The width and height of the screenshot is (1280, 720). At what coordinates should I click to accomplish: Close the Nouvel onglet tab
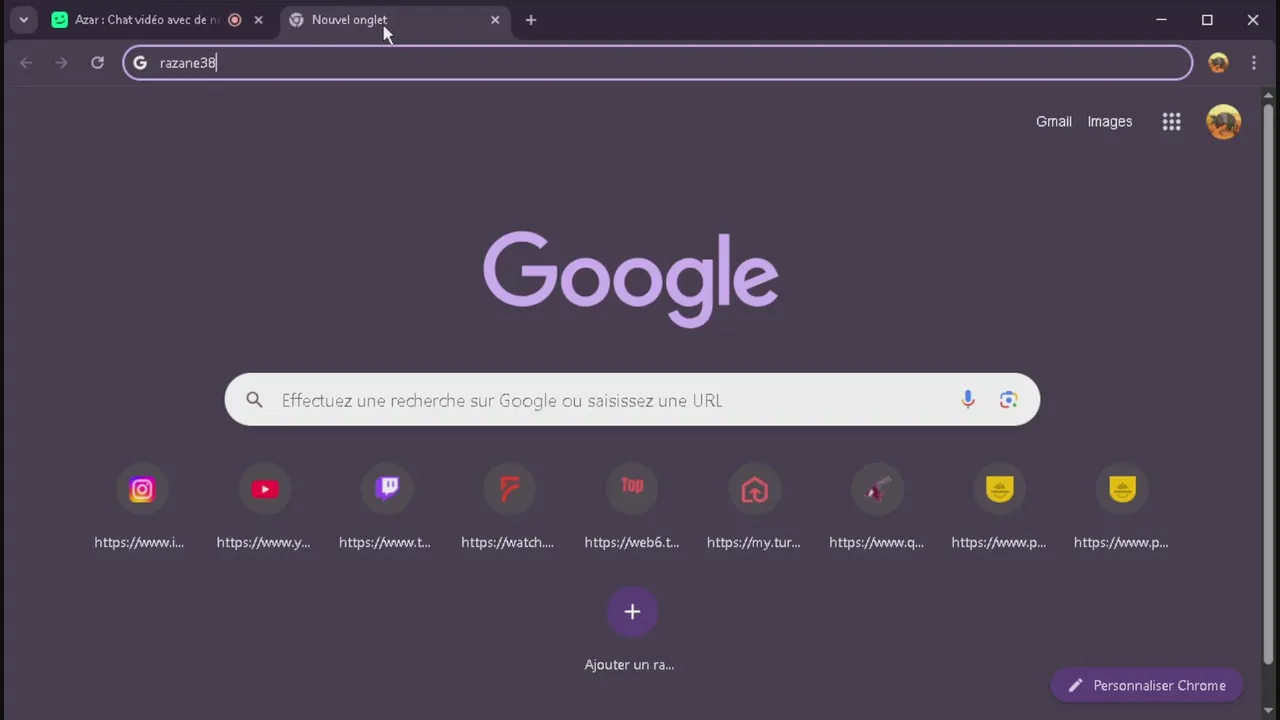495,20
